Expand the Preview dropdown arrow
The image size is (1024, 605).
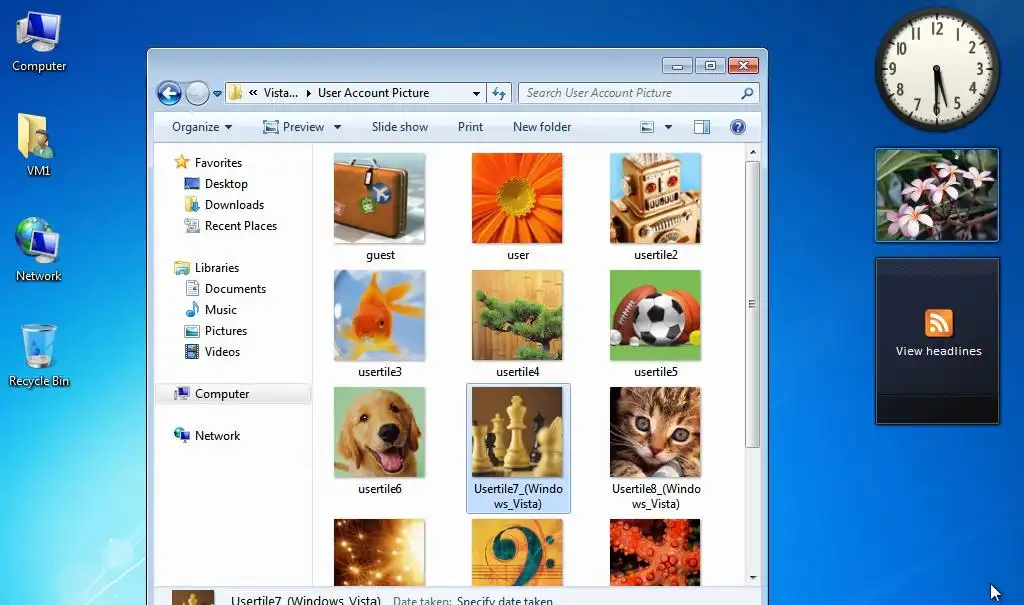[337, 127]
